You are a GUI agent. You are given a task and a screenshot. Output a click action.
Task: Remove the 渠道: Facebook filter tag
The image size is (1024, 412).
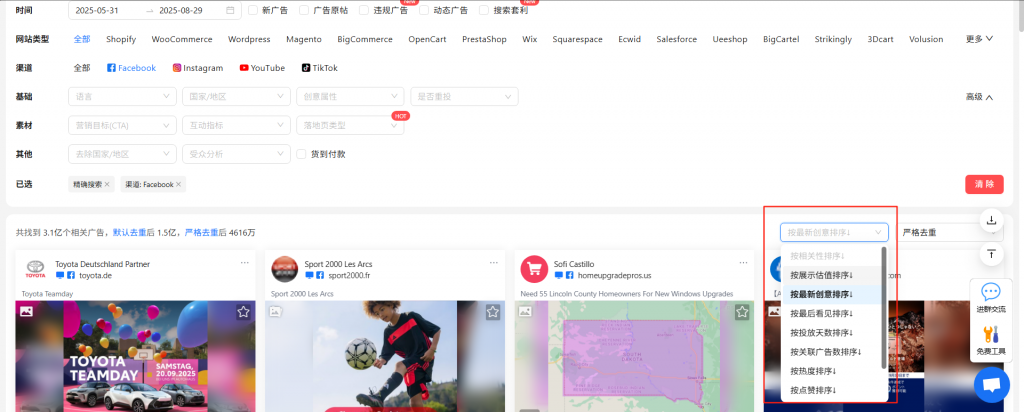[179, 184]
